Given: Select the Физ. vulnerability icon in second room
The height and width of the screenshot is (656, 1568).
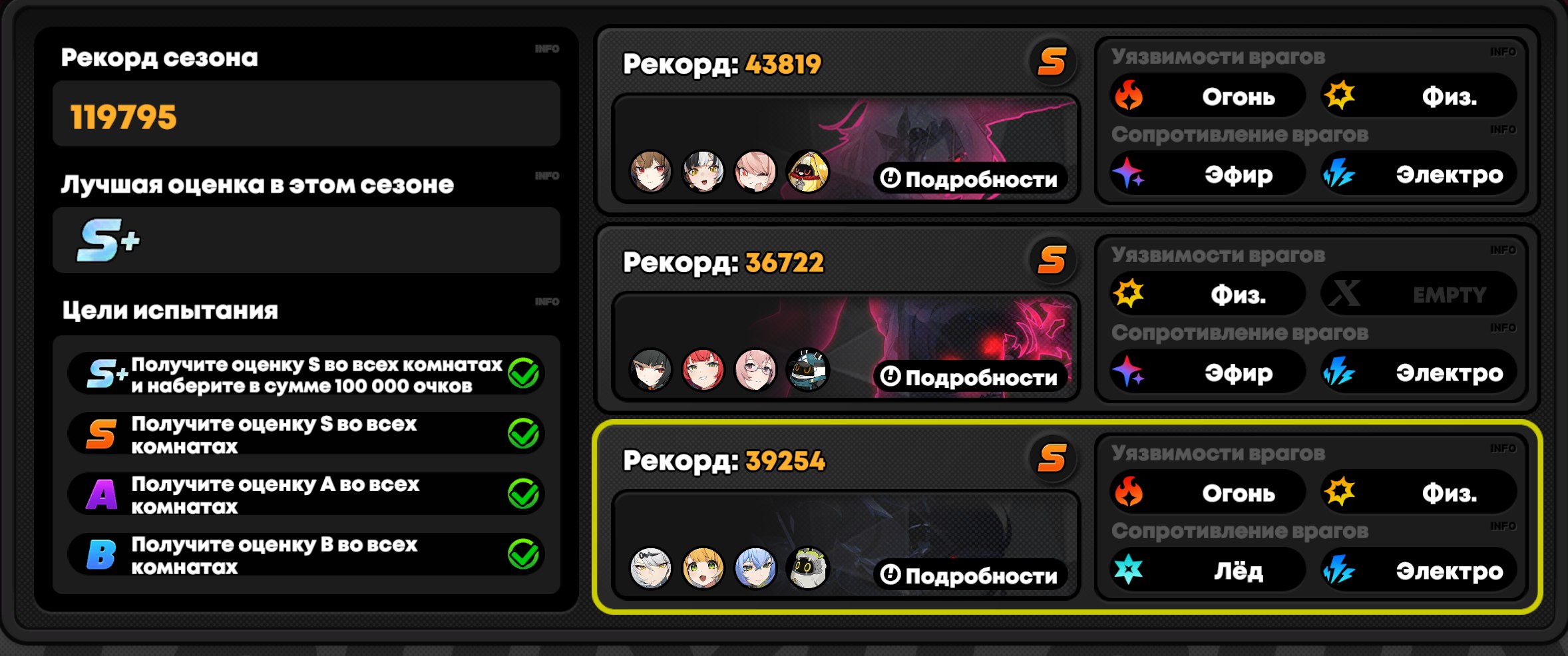Looking at the screenshot, I should (1129, 293).
